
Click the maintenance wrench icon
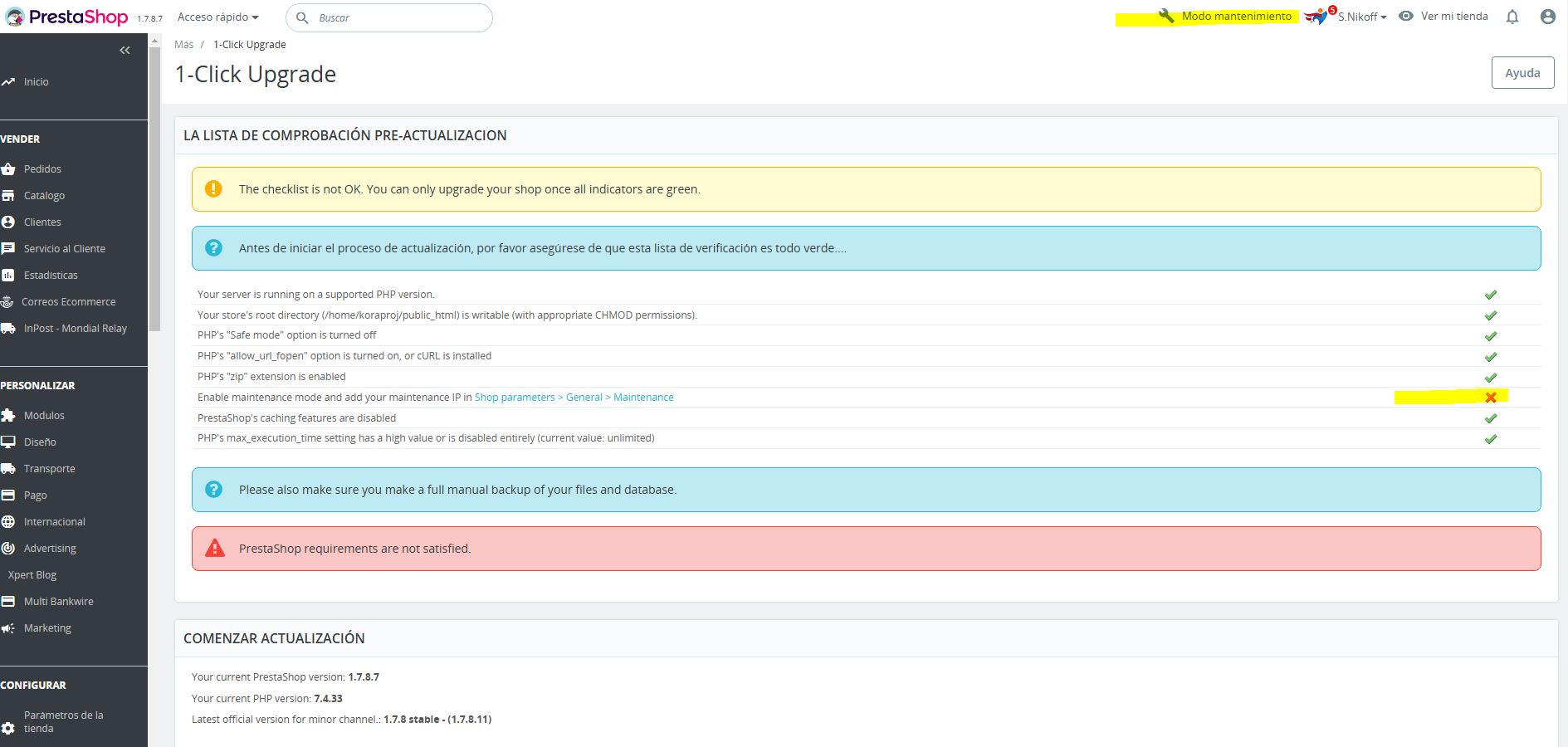pyautogui.click(x=1166, y=16)
